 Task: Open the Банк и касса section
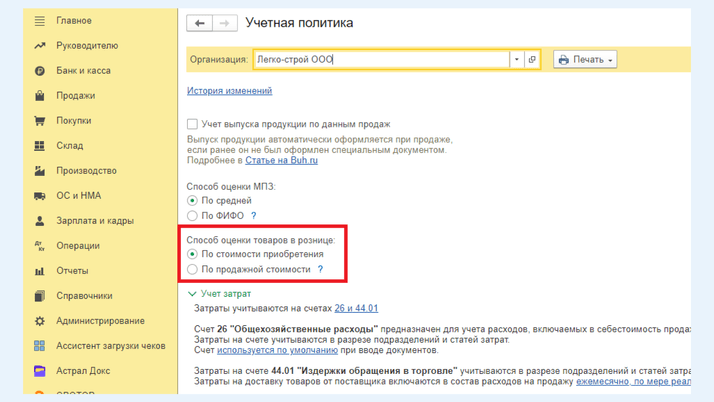tap(83, 71)
